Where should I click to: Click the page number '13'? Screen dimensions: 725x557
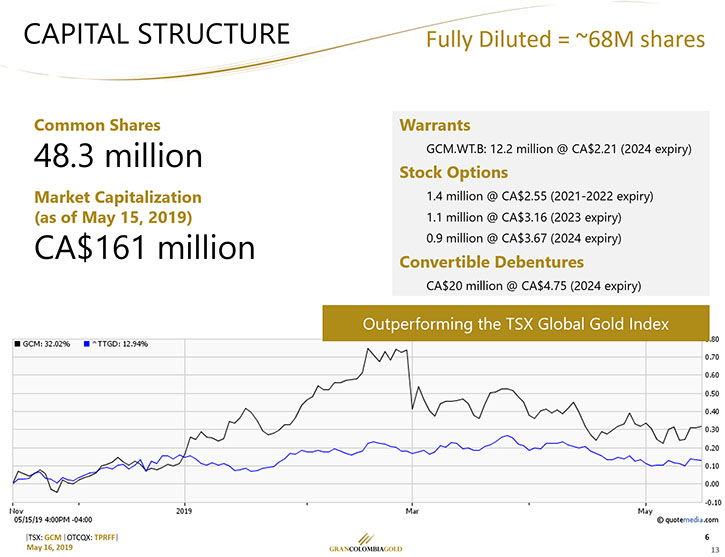715,550
